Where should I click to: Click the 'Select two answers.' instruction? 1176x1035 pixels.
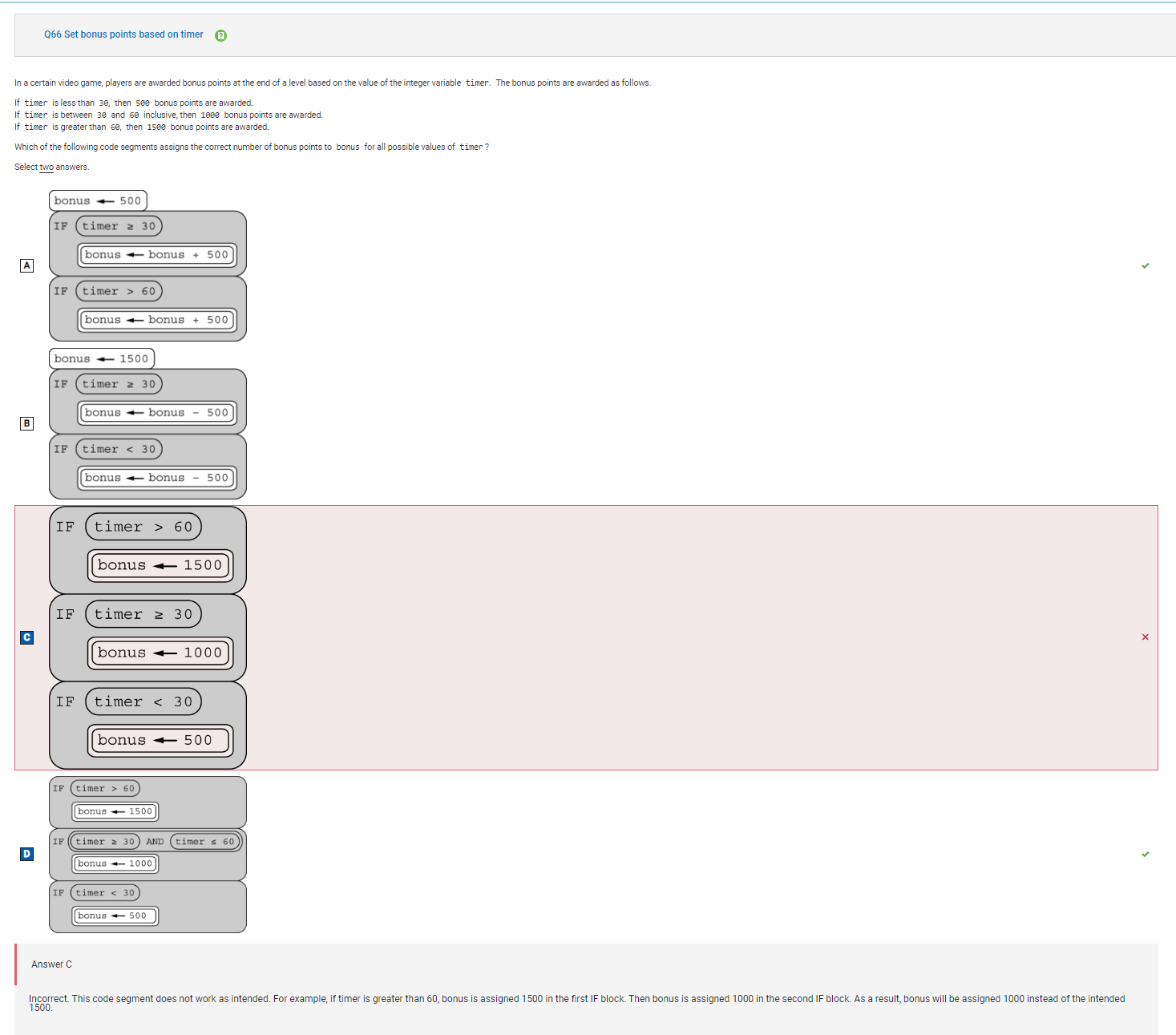point(52,167)
